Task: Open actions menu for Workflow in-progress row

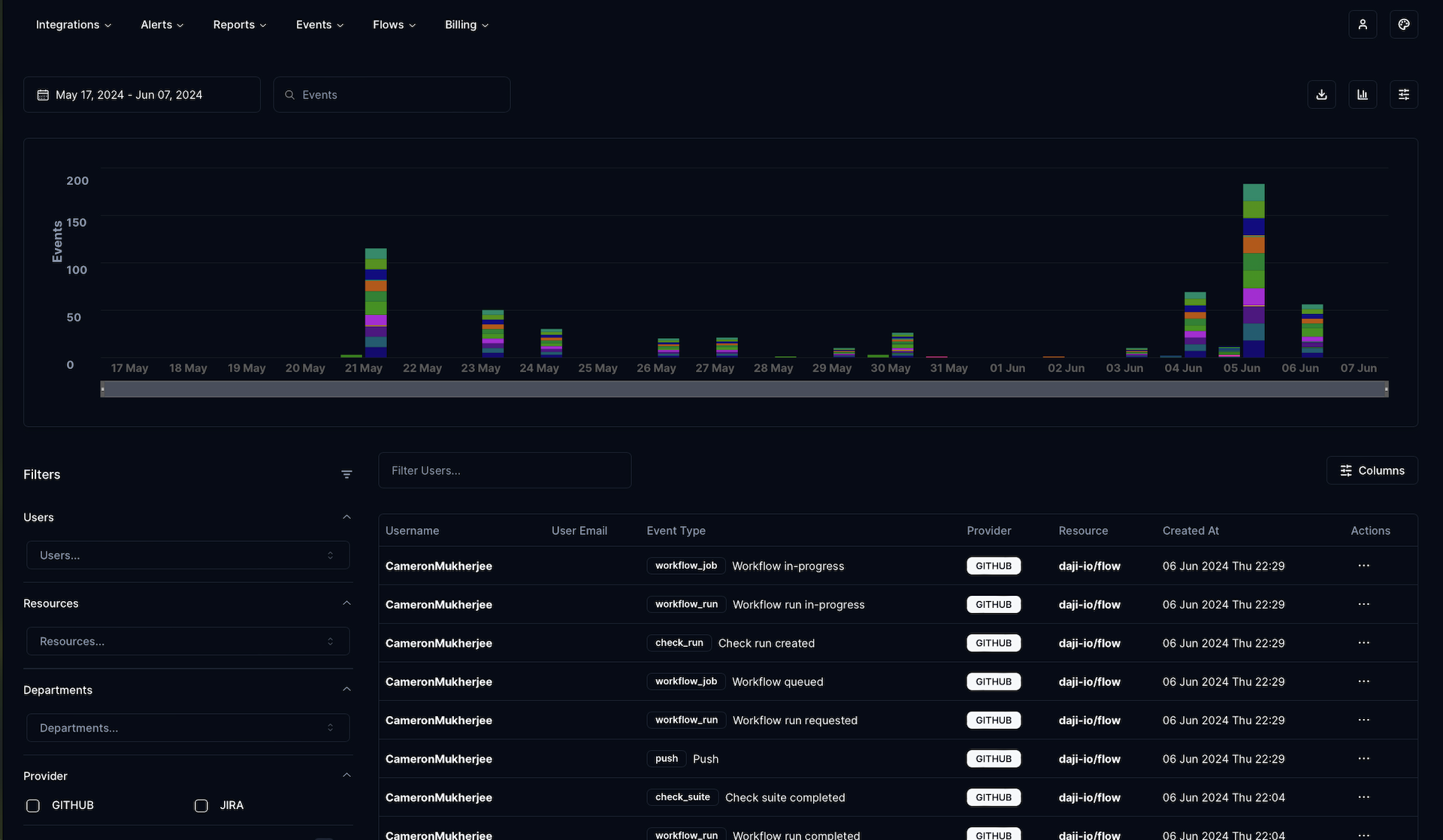Action: click(x=1364, y=566)
